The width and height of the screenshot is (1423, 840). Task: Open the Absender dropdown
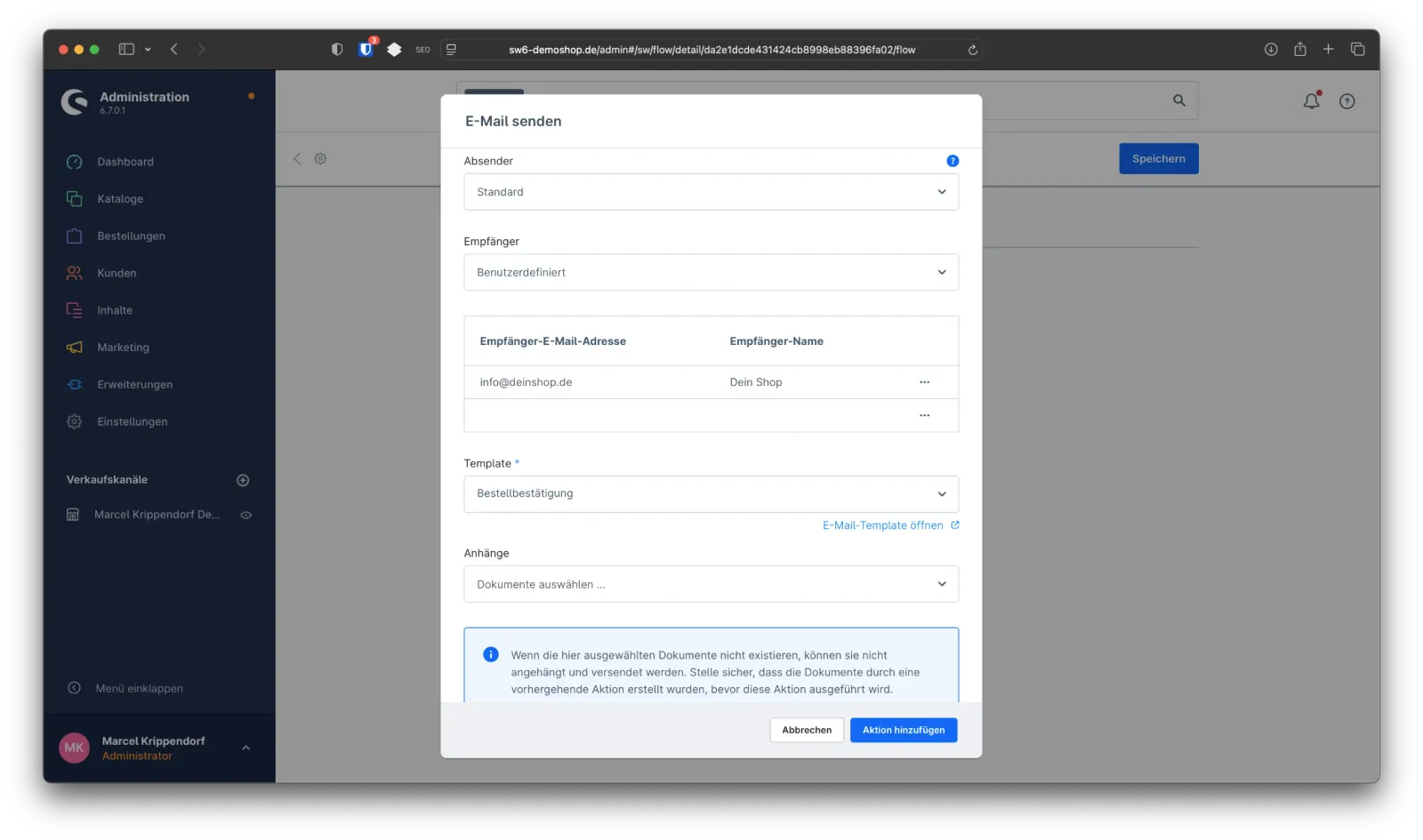click(711, 192)
